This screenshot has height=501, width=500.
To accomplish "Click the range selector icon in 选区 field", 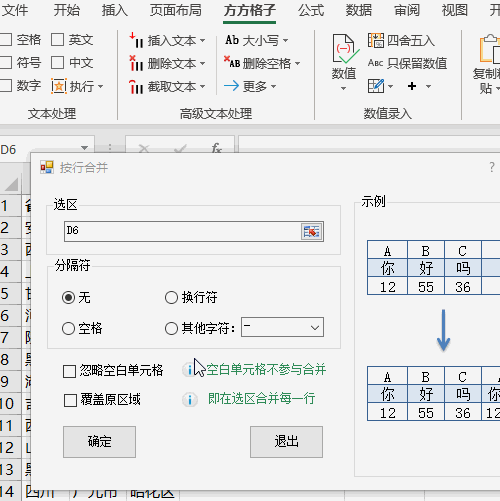I will point(312,231).
